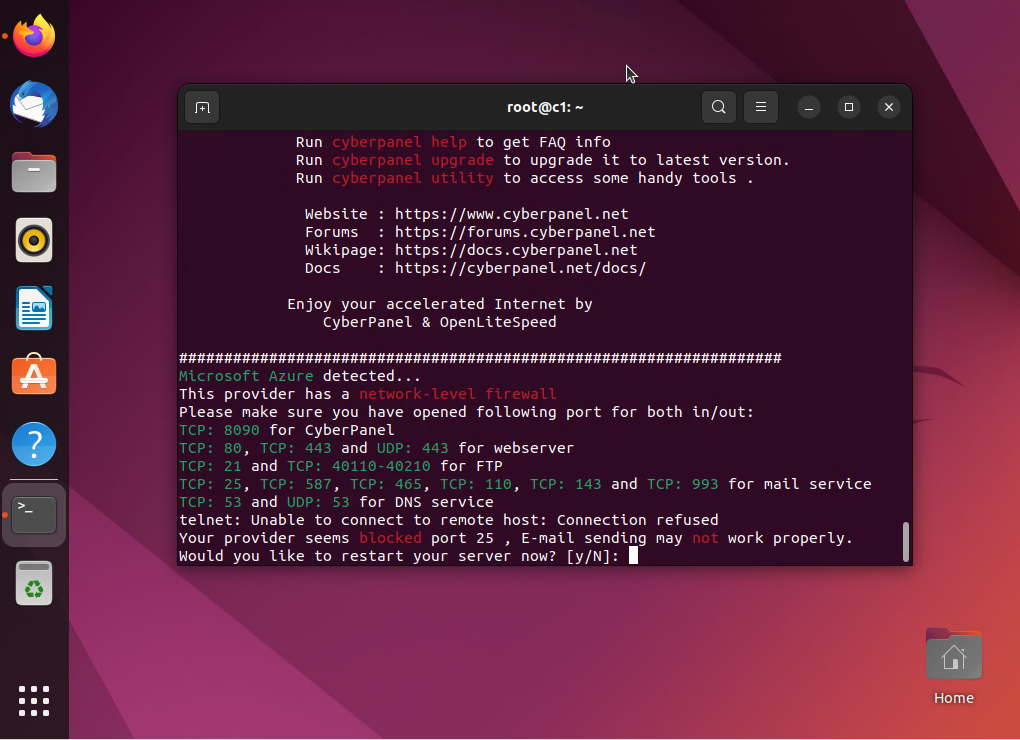
Task: Click the https://forums.cyberpanel.net URL
Action: [525, 232]
